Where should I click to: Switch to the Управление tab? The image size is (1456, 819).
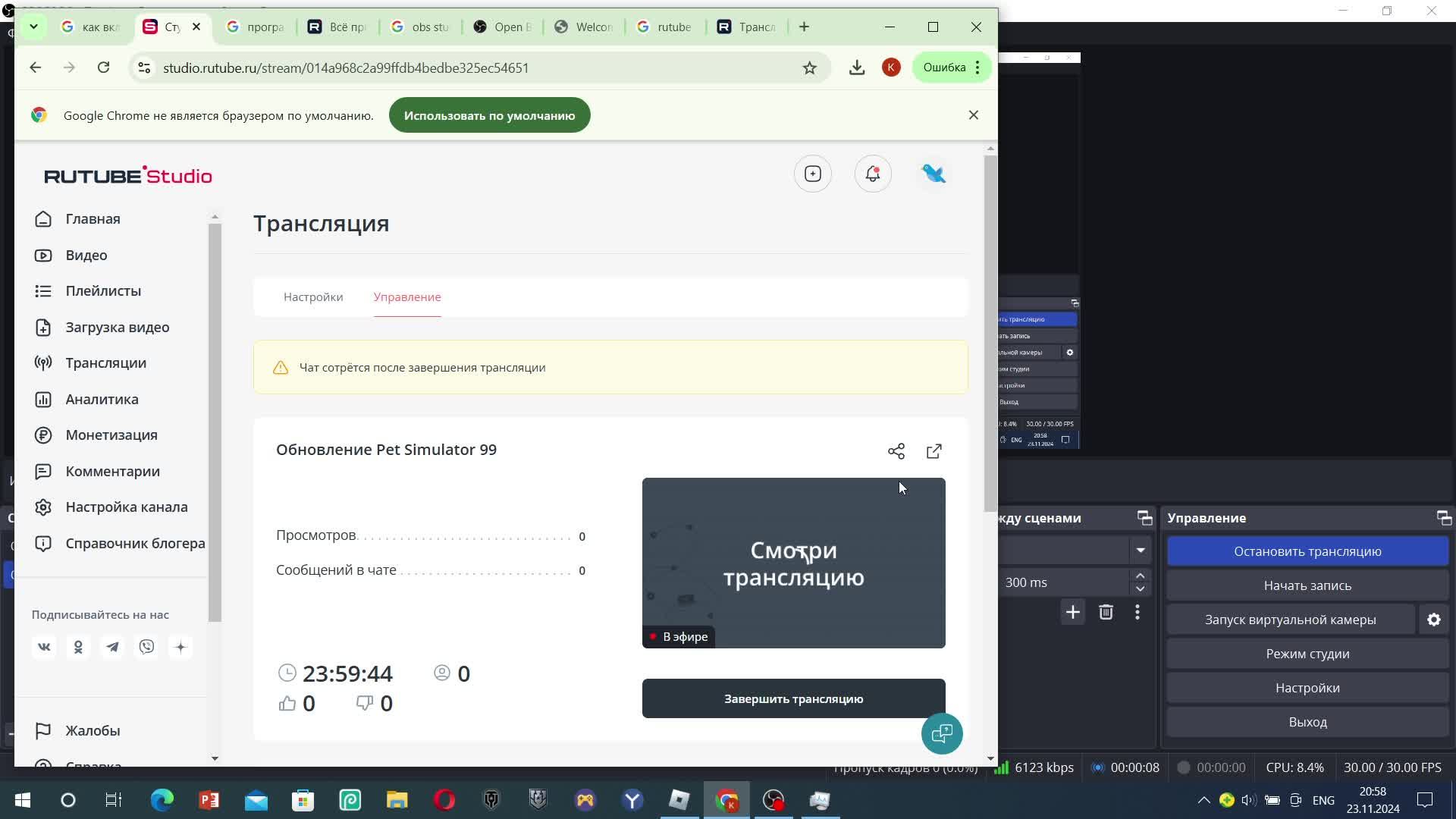[x=407, y=297]
